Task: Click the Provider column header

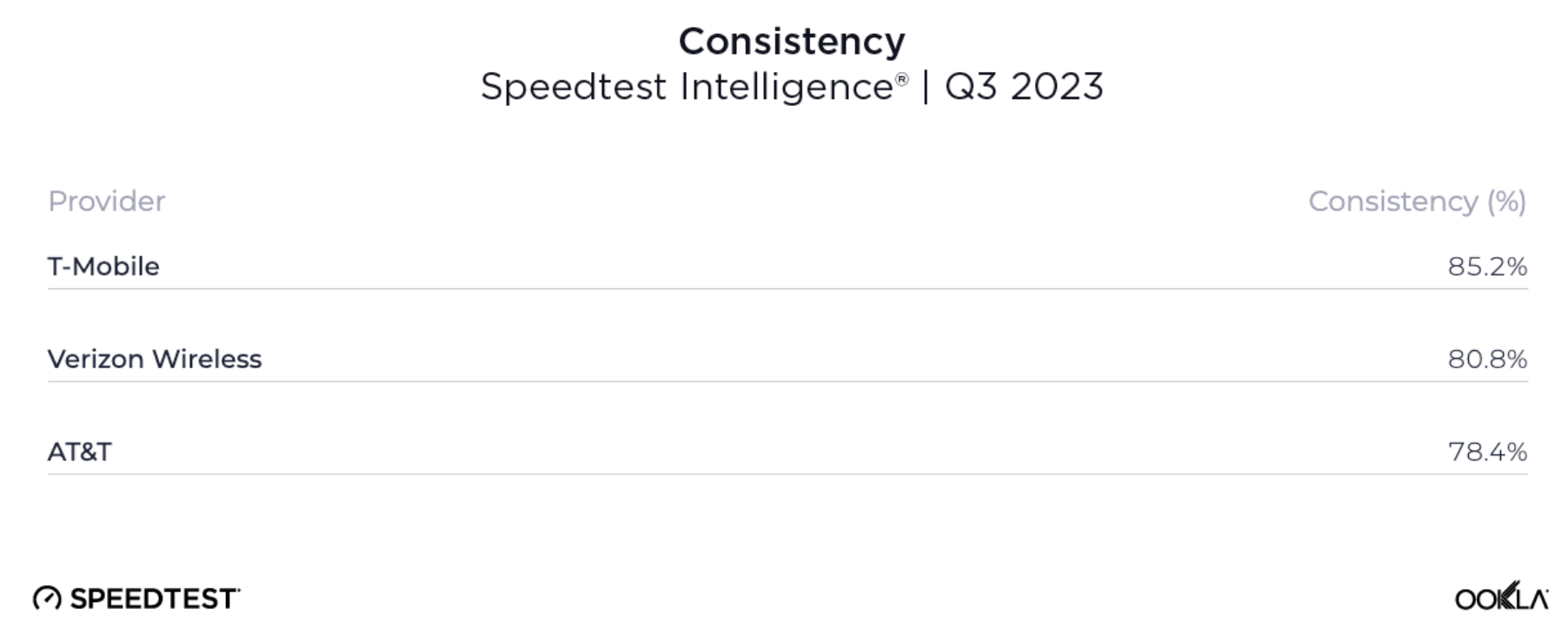Action: click(x=107, y=202)
